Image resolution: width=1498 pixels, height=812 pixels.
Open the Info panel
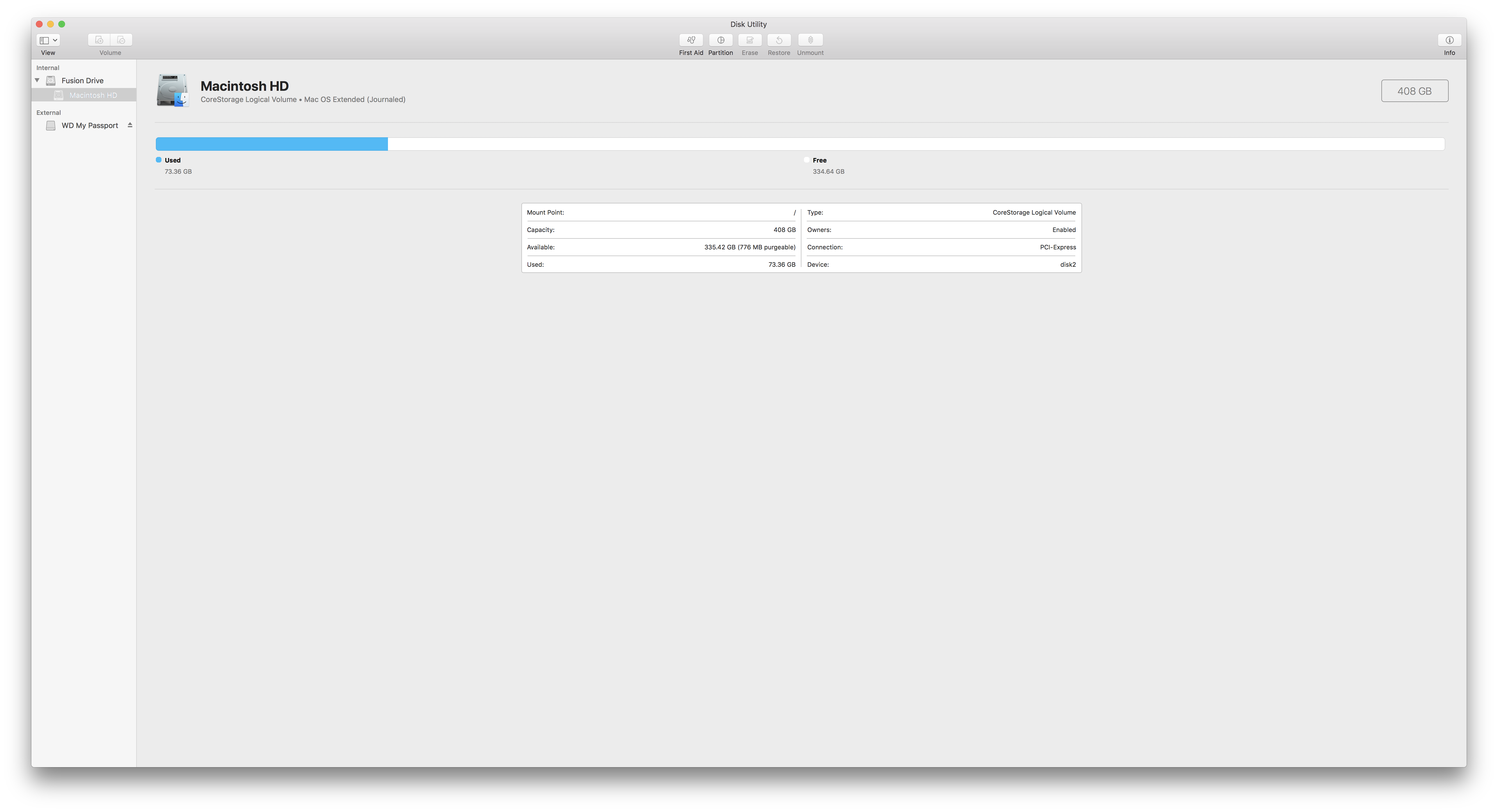tap(1449, 40)
